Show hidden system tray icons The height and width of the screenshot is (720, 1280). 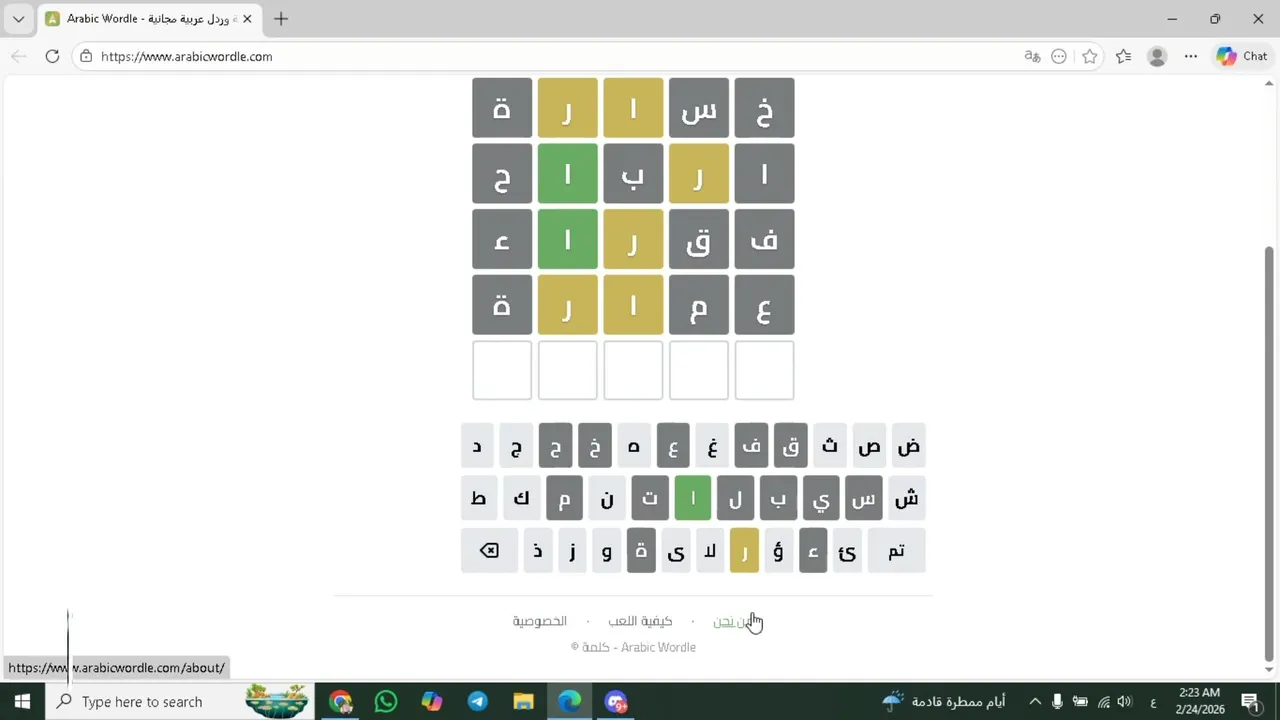pyautogui.click(x=1035, y=702)
